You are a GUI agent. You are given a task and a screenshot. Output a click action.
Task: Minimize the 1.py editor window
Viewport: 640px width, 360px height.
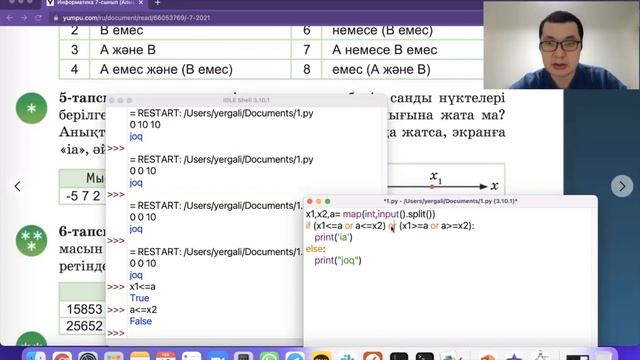tap(319, 201)
